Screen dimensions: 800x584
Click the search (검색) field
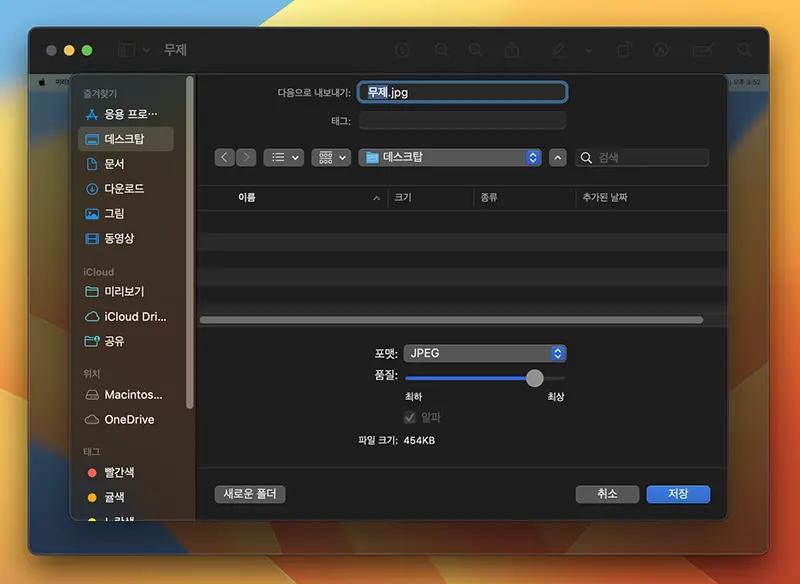click(642, 158)
